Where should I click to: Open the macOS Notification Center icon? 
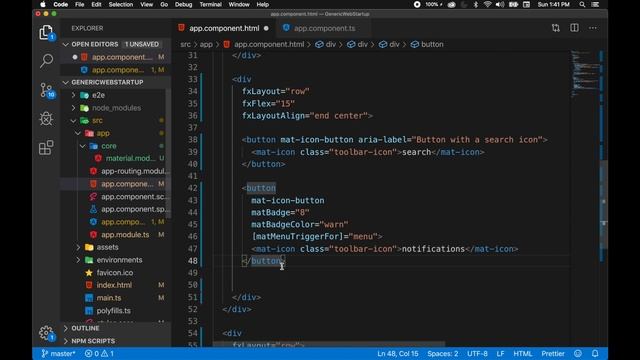[x=595, y=4]
